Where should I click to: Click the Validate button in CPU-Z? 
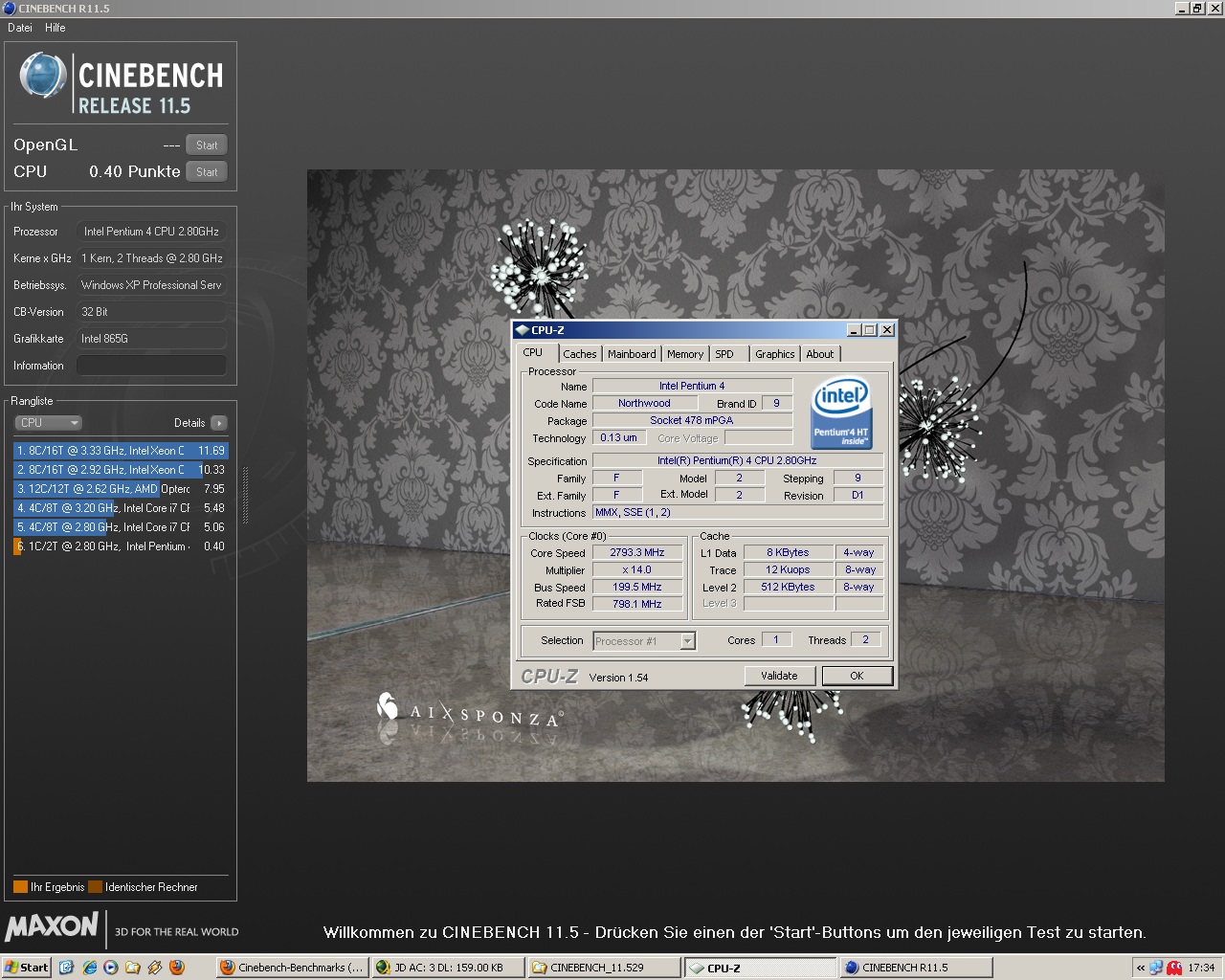(779, 676)
